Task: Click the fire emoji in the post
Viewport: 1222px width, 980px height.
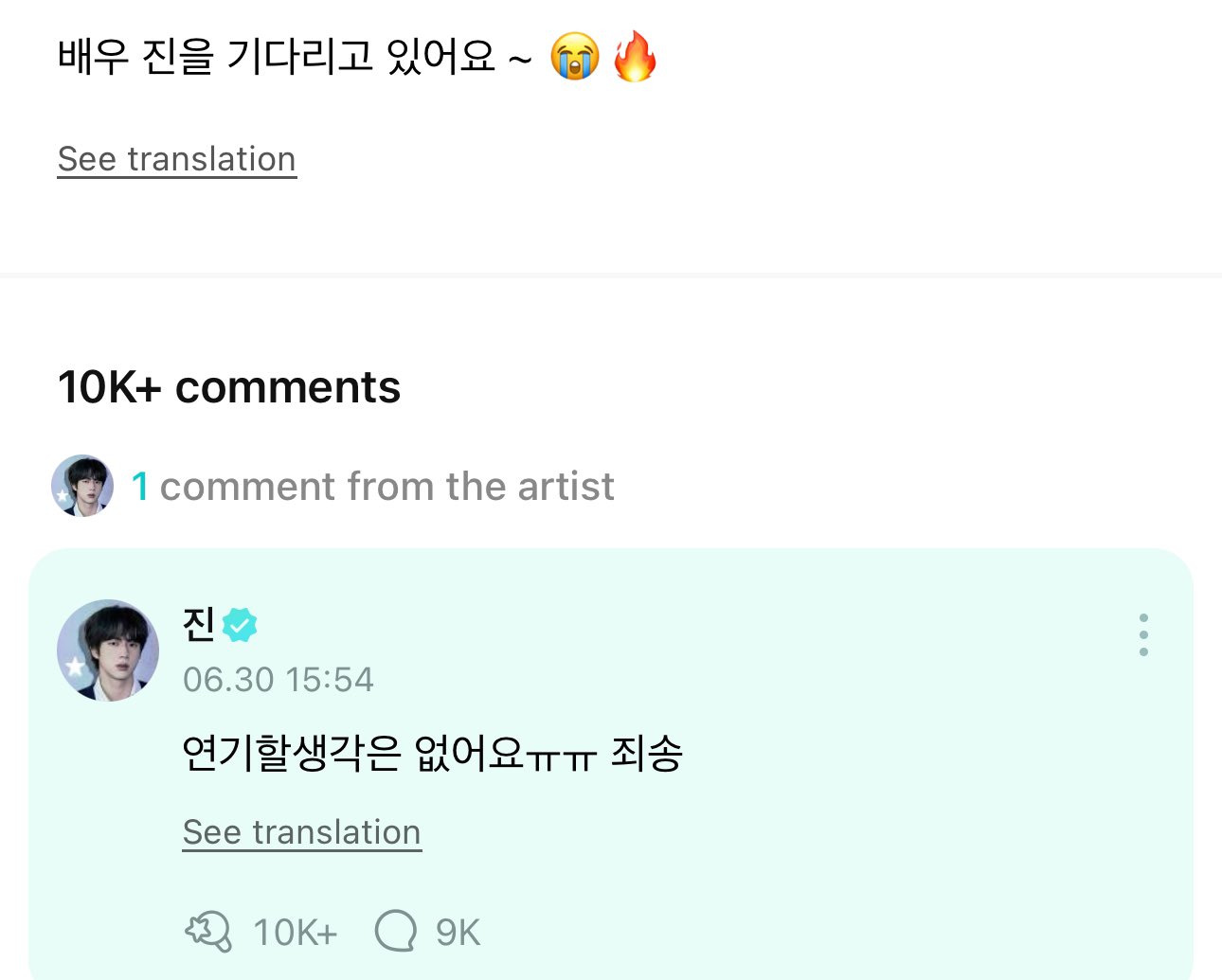Action: [x=635, y=57]
